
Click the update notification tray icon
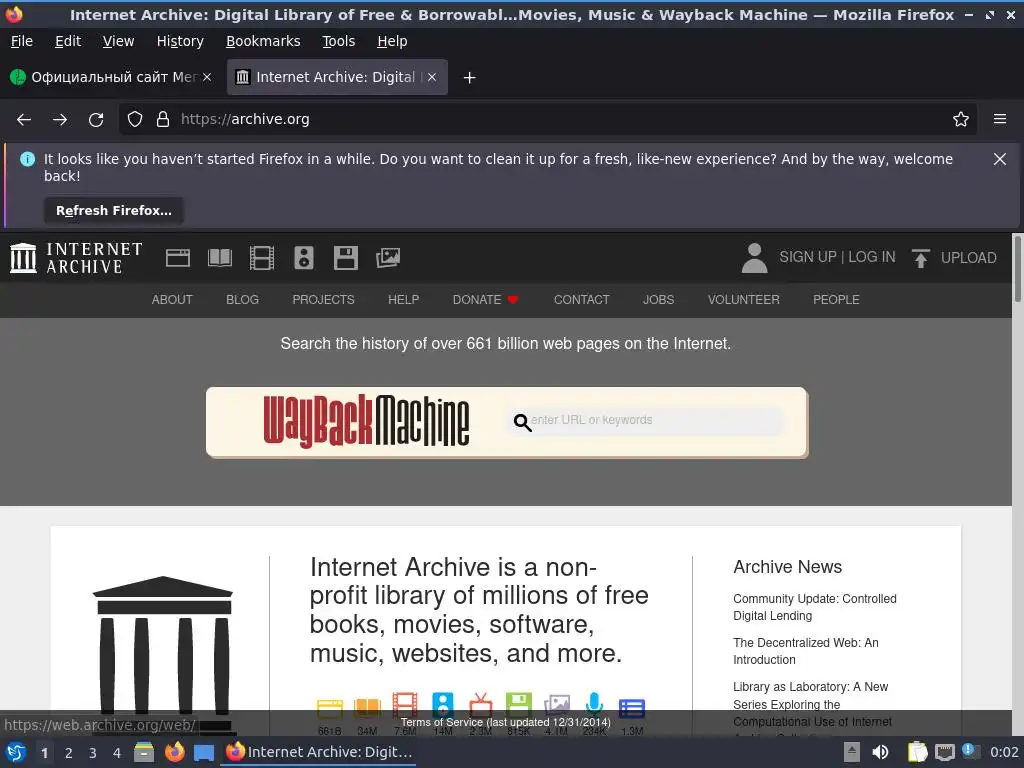point(970,751)
